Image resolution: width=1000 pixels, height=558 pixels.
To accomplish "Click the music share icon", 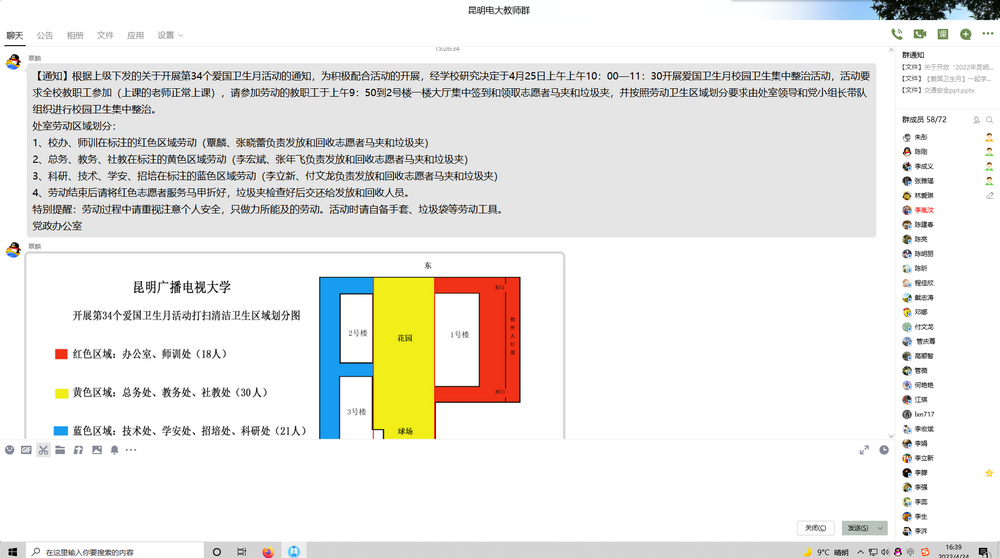I will tap(78, 450).
